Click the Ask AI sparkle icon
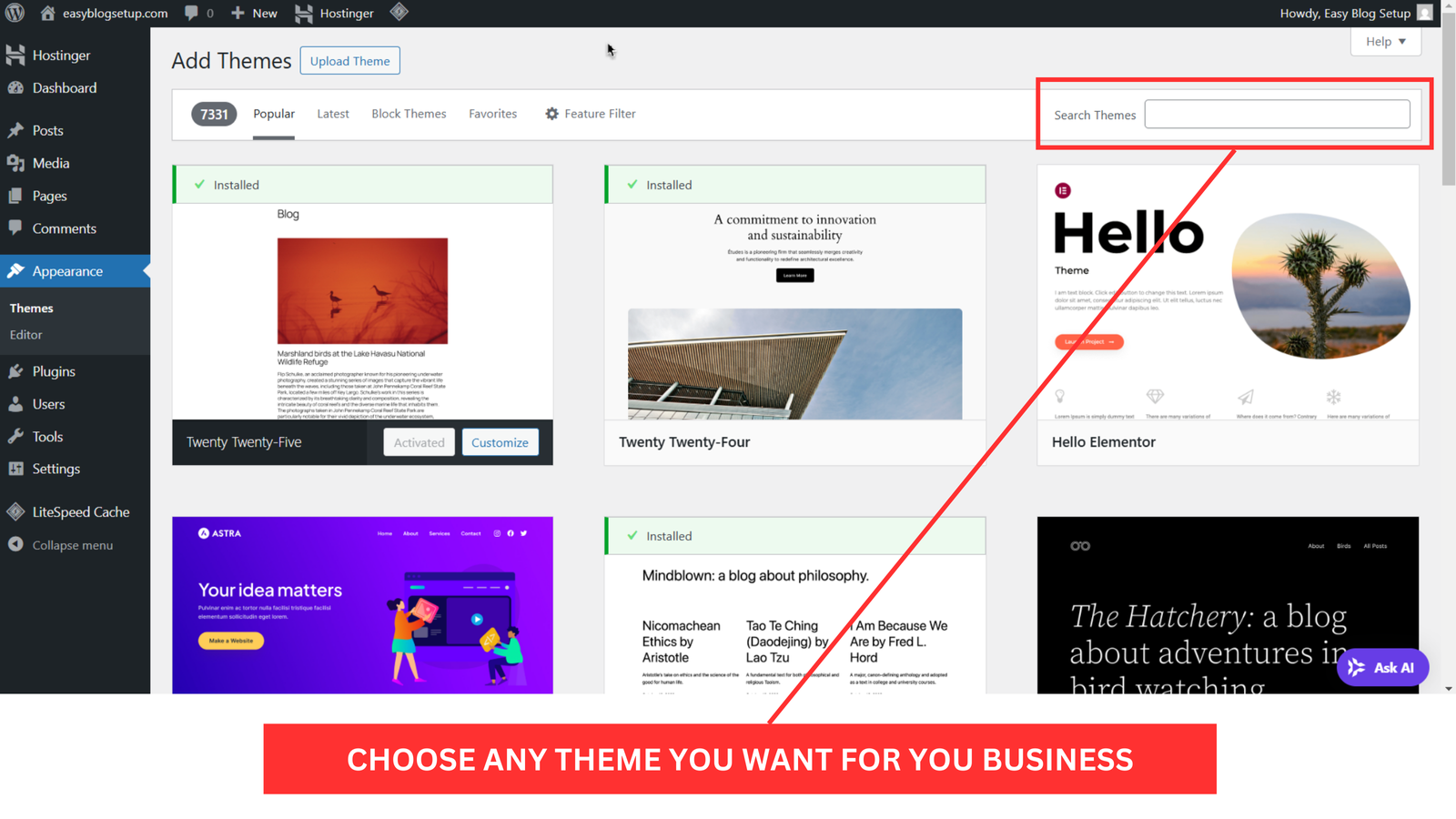Image resolution: width=1456 pixels, height=819 pixels. click(x=1357, y=667)
